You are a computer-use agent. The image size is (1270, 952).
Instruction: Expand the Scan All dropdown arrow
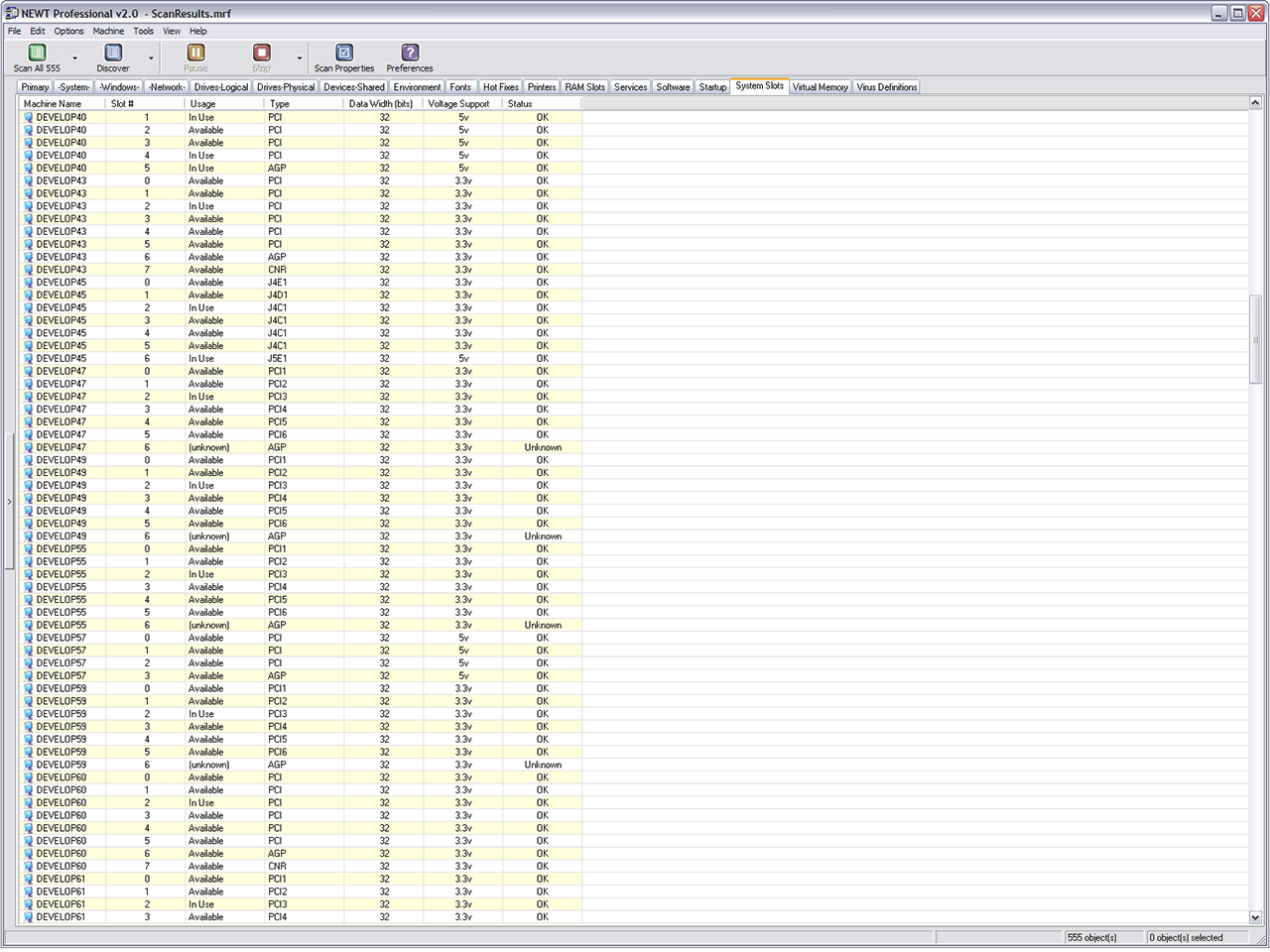click(74, 59)
